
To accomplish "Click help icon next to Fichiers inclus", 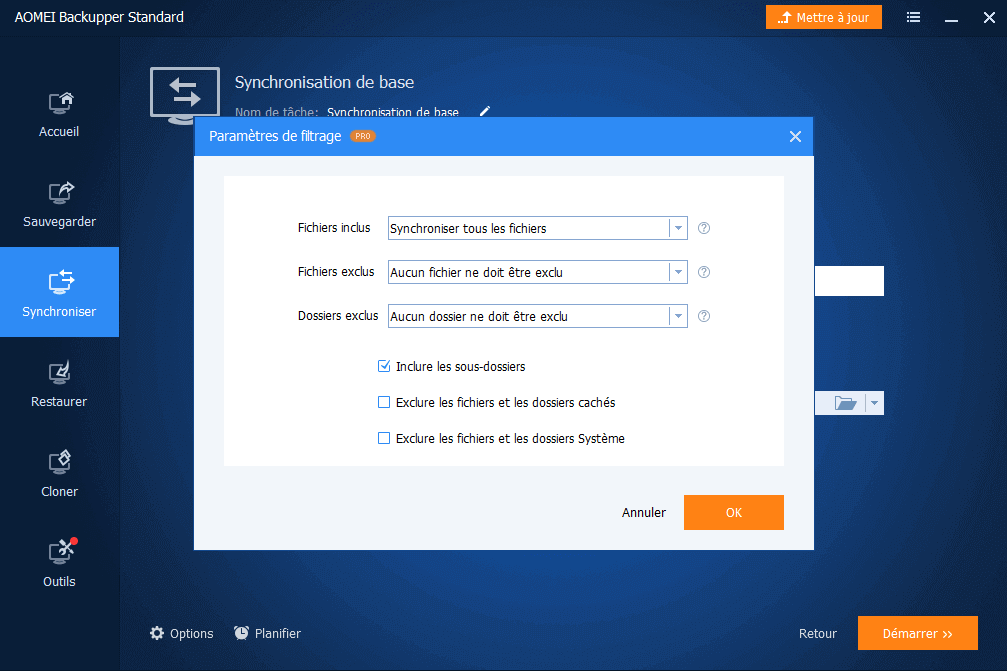I will coord(704,228).
